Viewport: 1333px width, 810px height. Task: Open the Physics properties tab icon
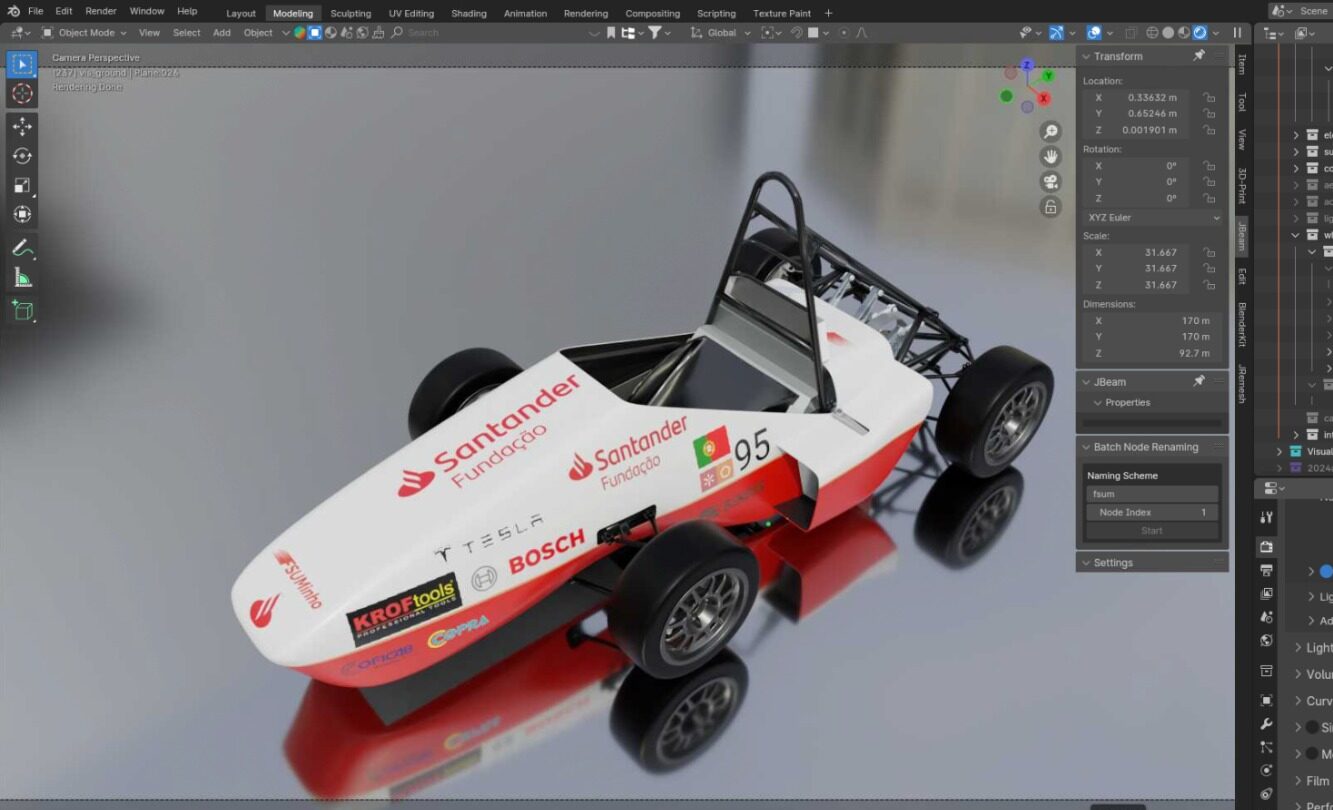(x=1266, y=771)
